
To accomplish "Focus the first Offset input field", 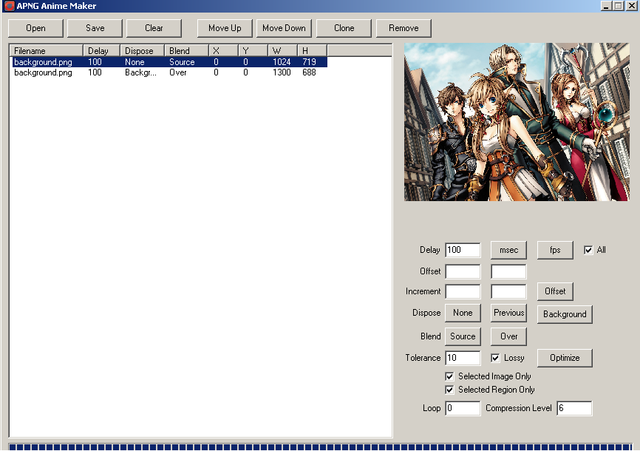I will coord(463,271).
